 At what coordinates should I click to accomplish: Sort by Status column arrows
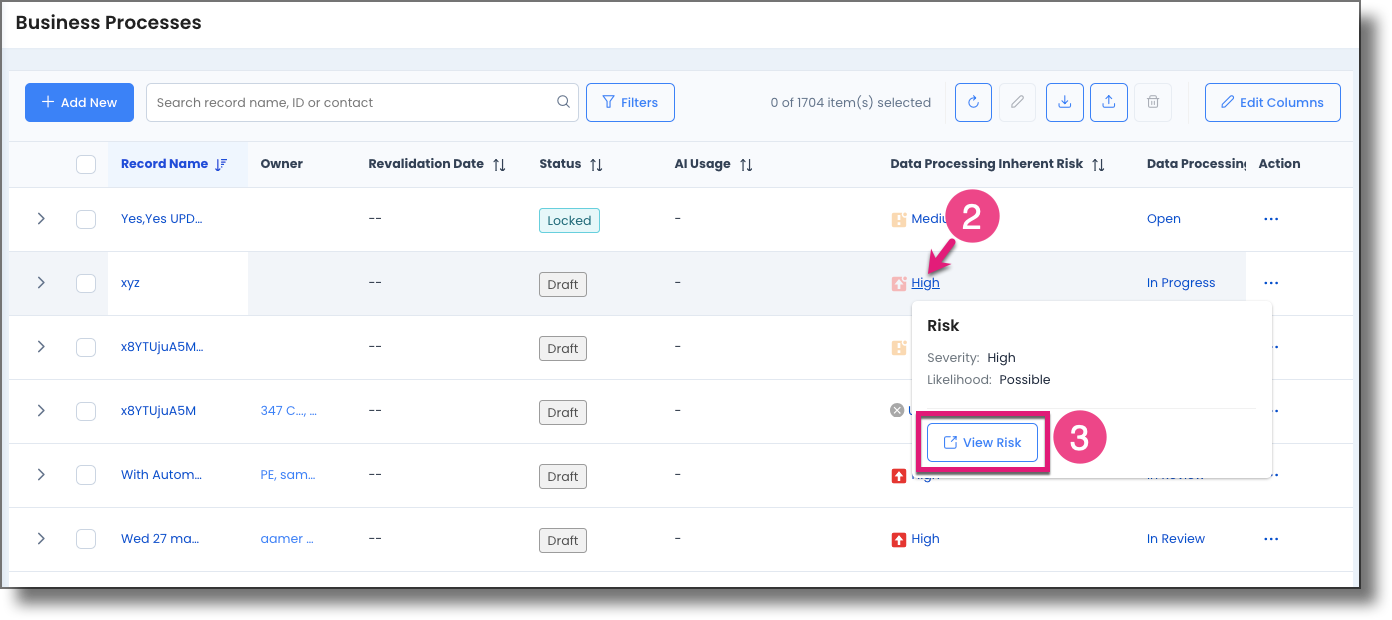click(x=596, y=164)
